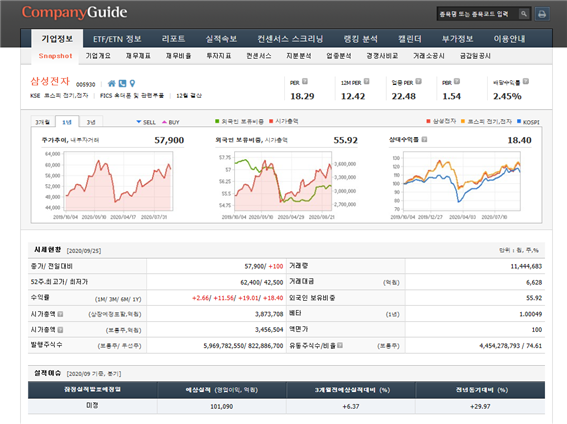
Task: Click the green 외국인 보유비중 legend swatch
Action: pyautogui.click(x=217, y=121)
